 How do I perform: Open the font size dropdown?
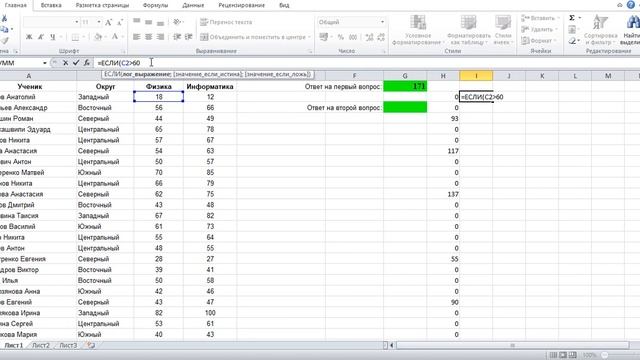click(x=99, y=22)
